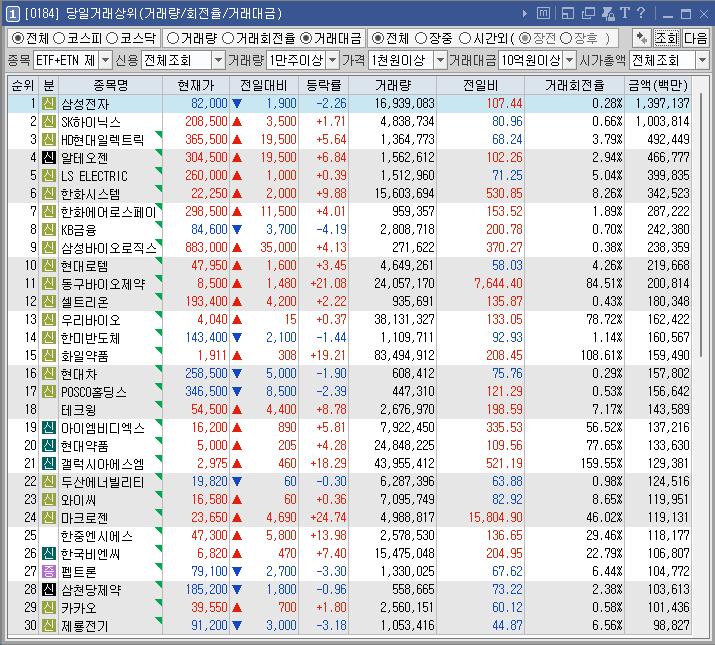Click 현대차 price 258,500
The height and width of the screenshot is (645, 715).
point(206,374)
